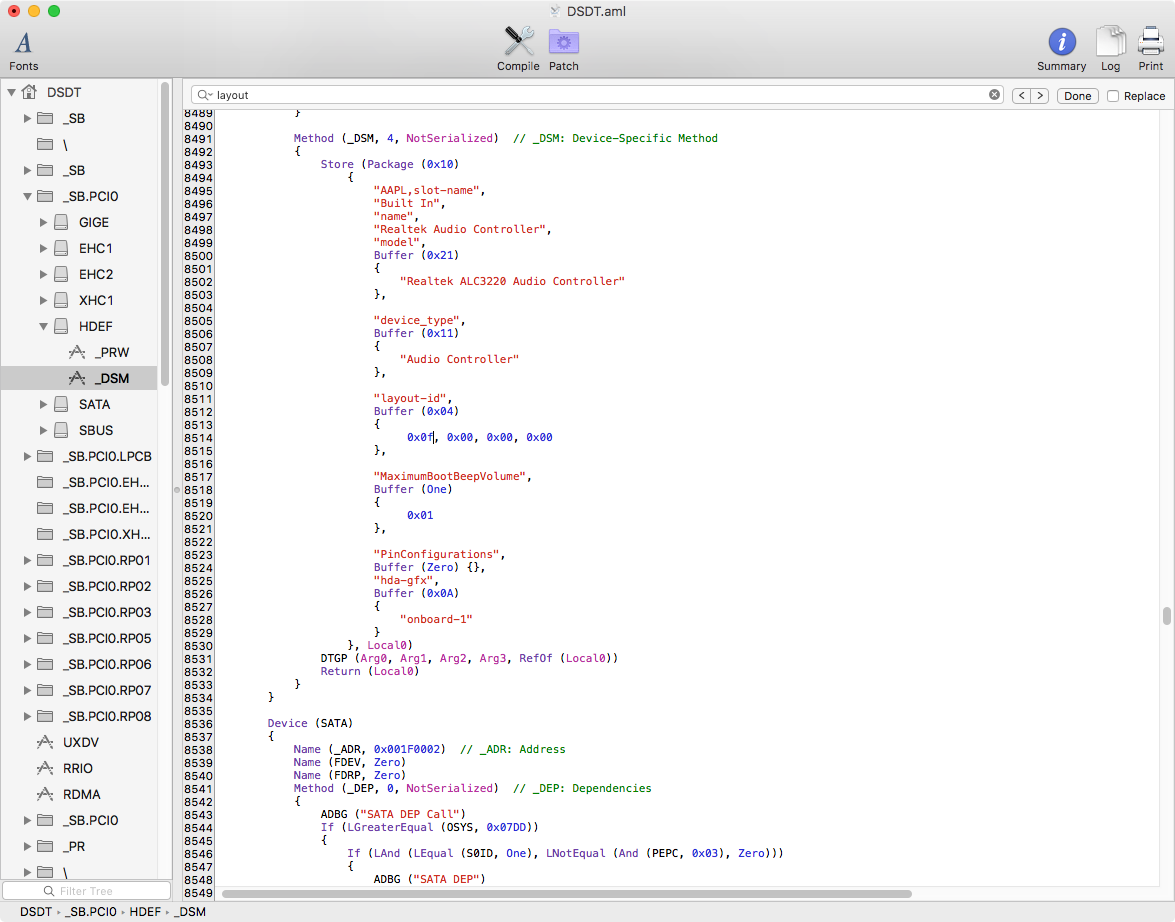Screen dimensions: 1175x922
Task: Collapse the HDEF device node
Action: [44, 326]
